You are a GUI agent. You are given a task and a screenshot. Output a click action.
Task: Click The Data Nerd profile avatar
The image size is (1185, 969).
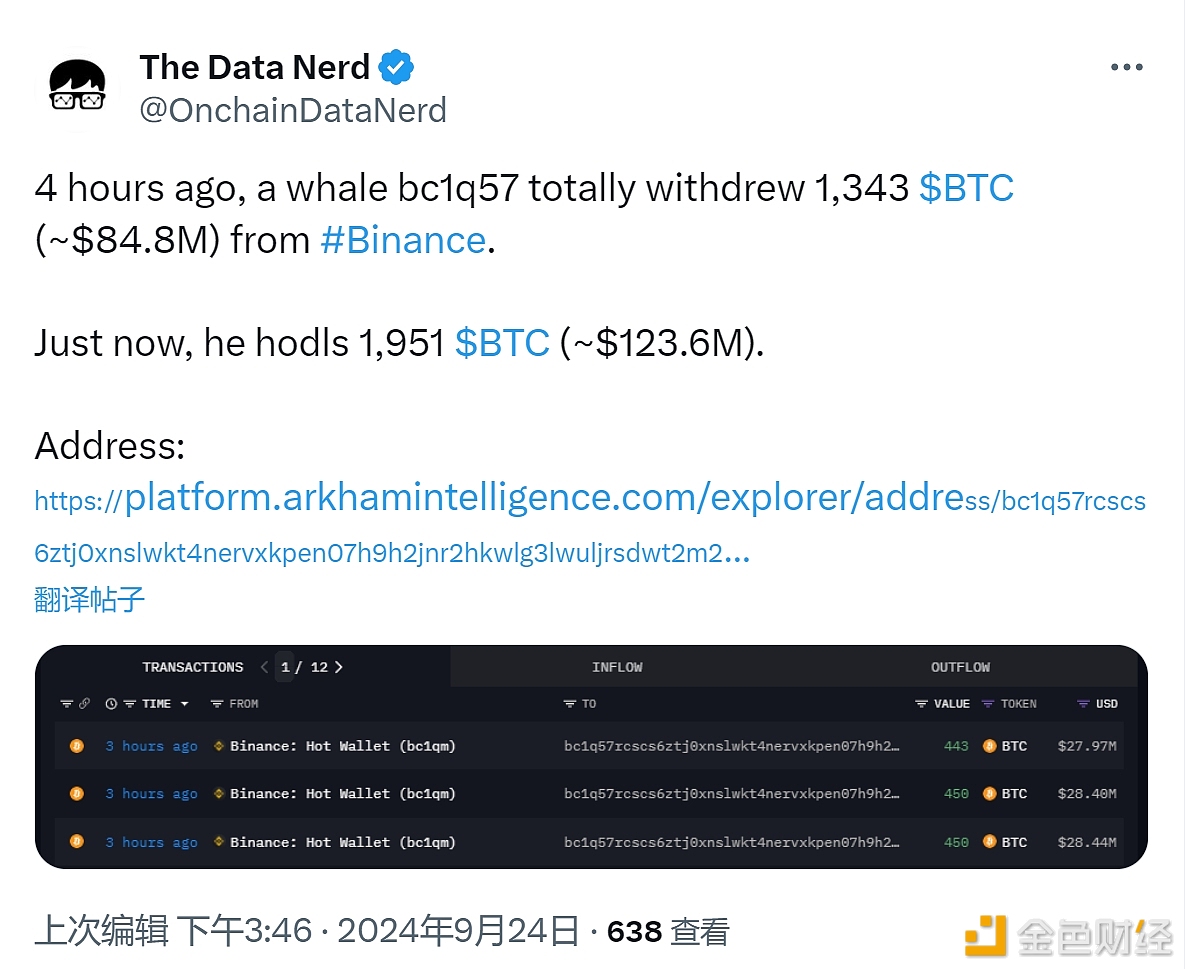coord(76,85)
